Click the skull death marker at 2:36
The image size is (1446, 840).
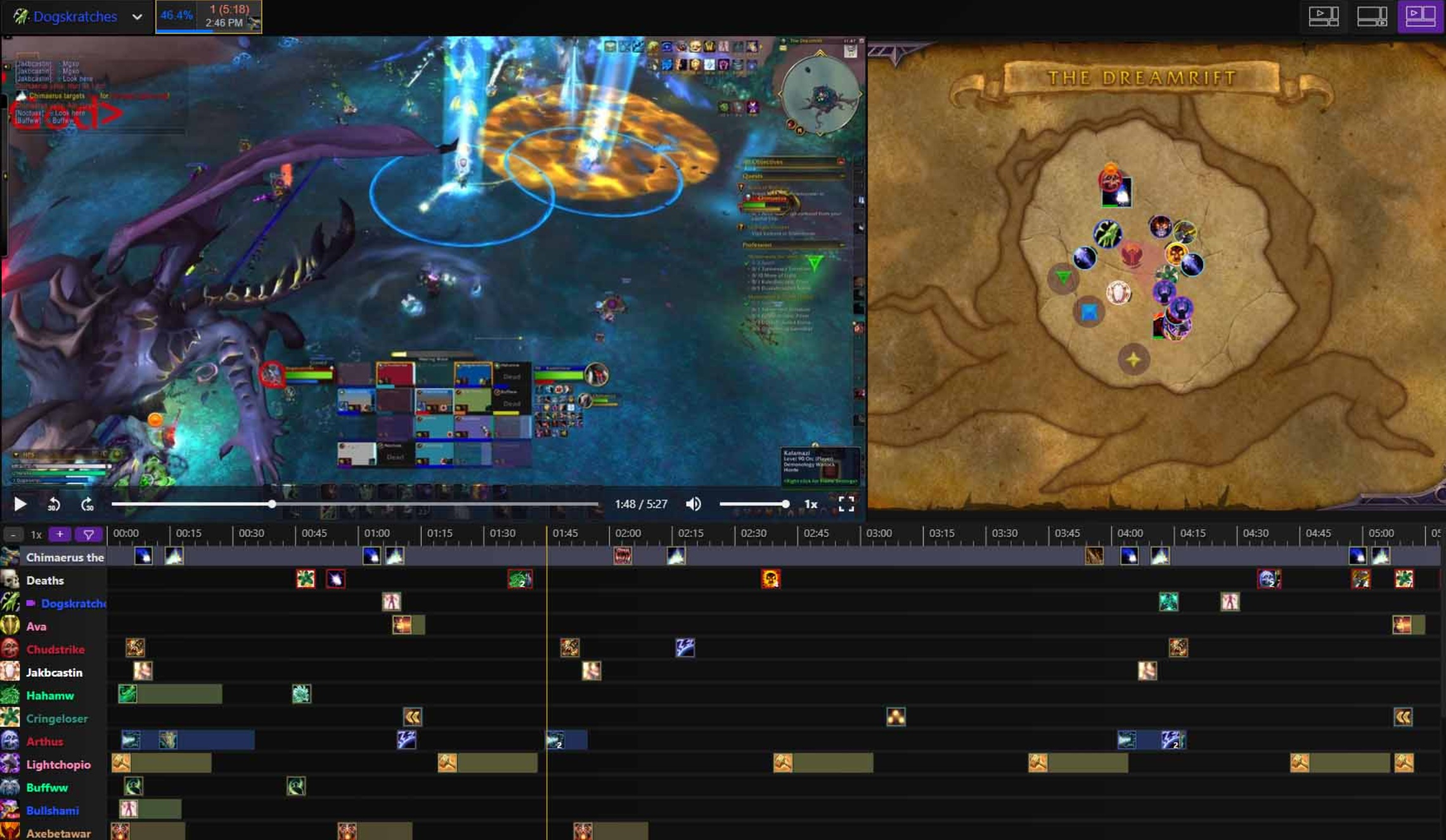(770, 579)
